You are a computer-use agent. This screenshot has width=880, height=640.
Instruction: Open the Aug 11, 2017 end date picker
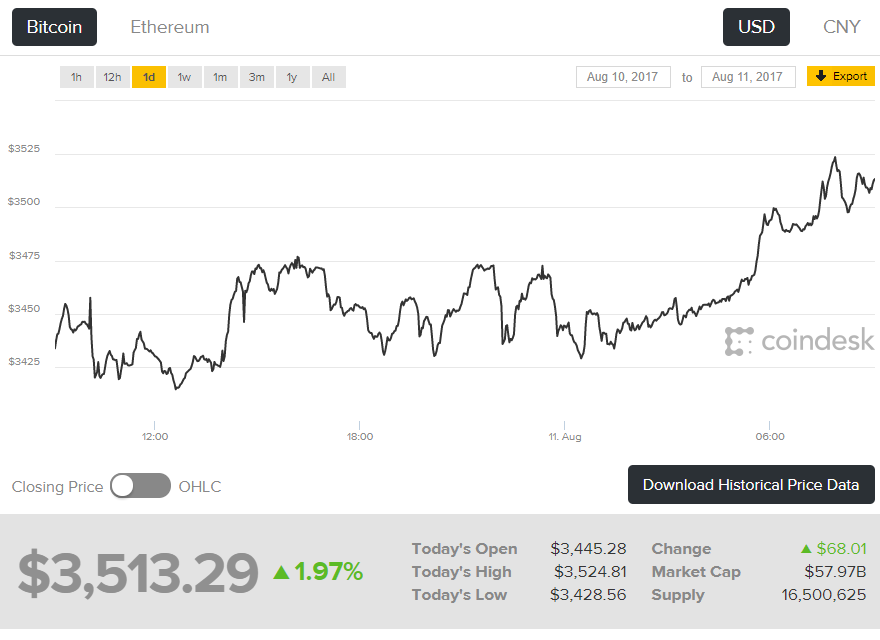[748, 77]
